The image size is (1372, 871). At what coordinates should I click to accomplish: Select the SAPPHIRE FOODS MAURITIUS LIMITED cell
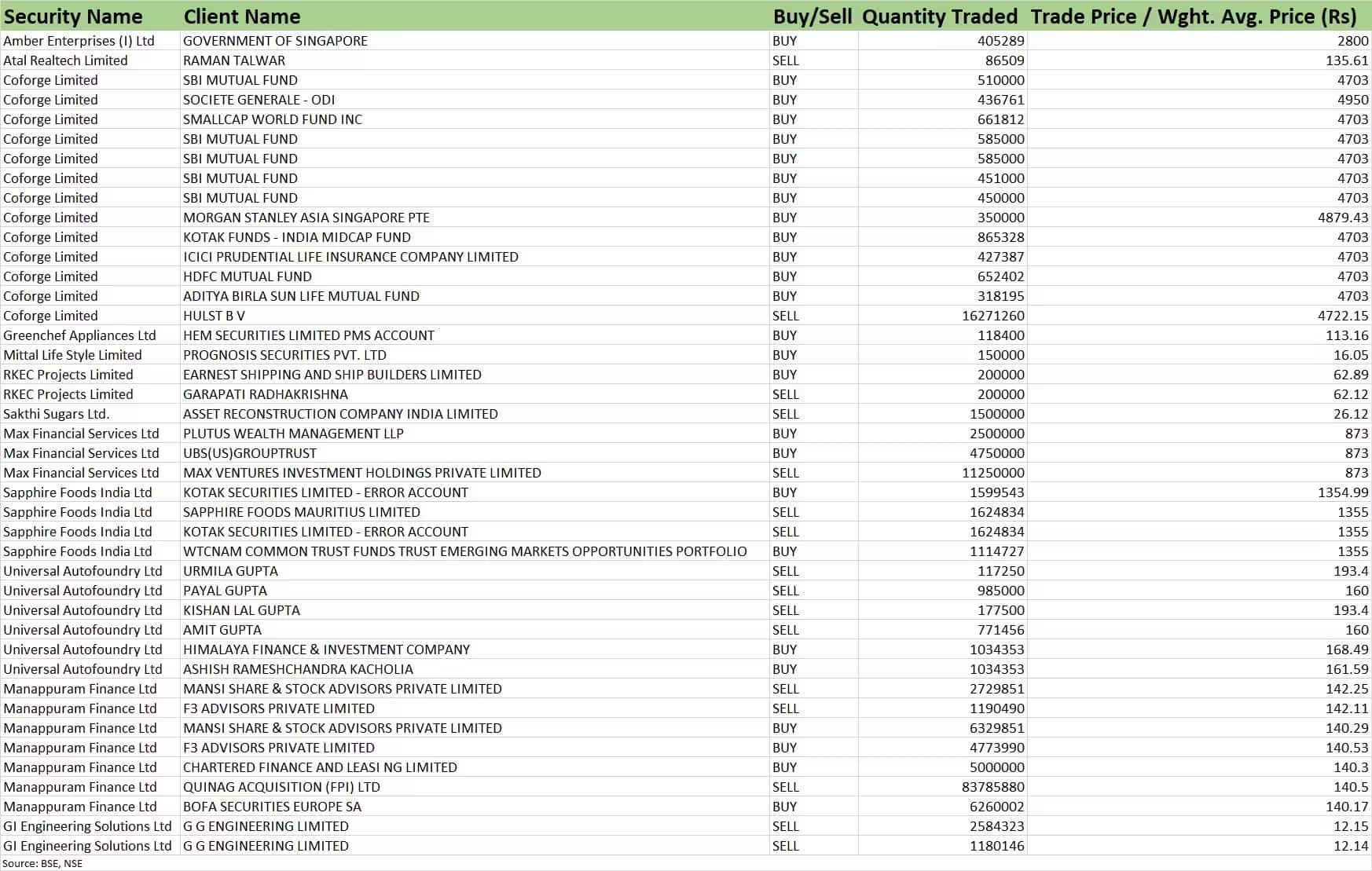tap(301, 512)
